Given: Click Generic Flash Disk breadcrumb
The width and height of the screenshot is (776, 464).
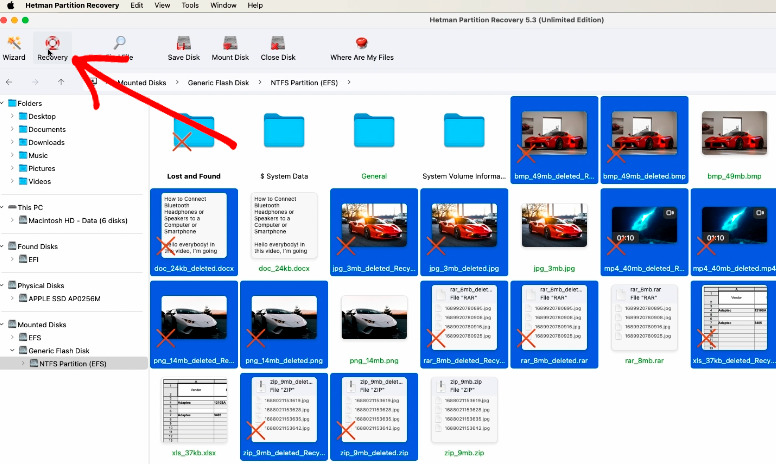Looking at the screenshot, I should click(218, 83).
